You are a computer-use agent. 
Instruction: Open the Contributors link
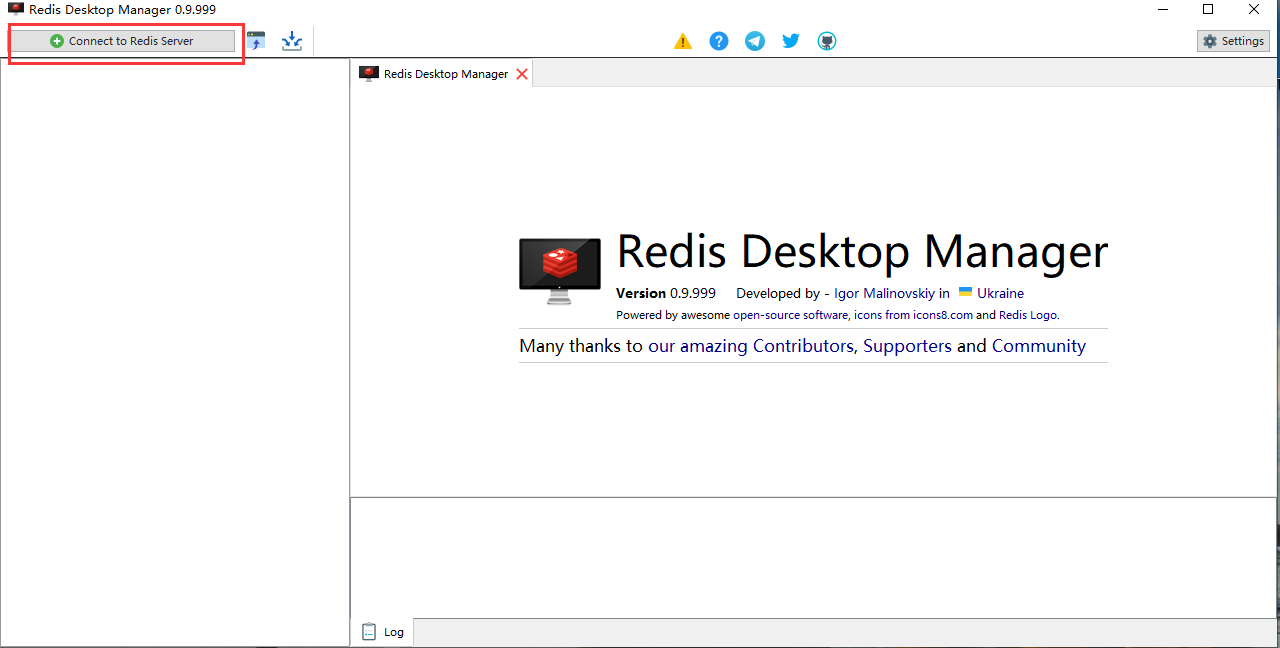tap(803, 346)
